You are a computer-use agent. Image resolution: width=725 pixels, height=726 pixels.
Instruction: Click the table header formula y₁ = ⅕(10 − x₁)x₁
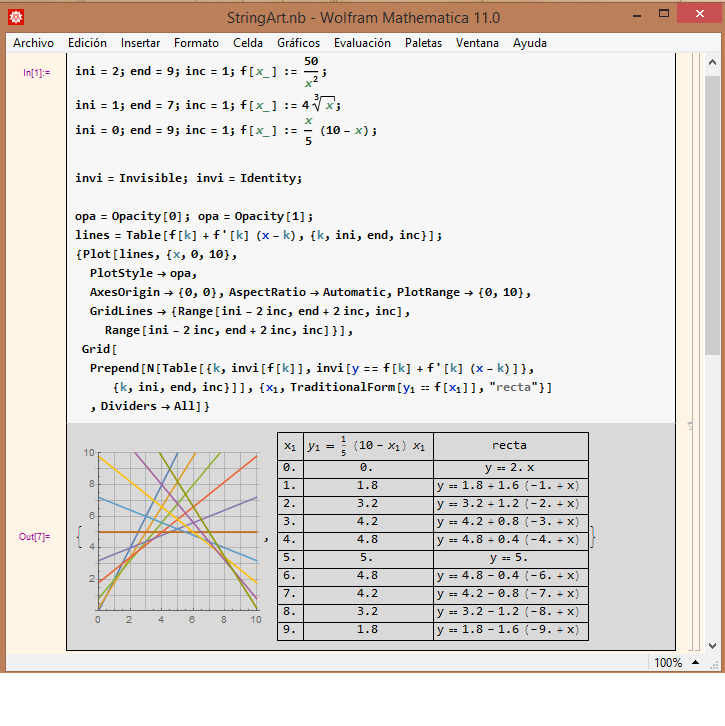tap(368, 446)
